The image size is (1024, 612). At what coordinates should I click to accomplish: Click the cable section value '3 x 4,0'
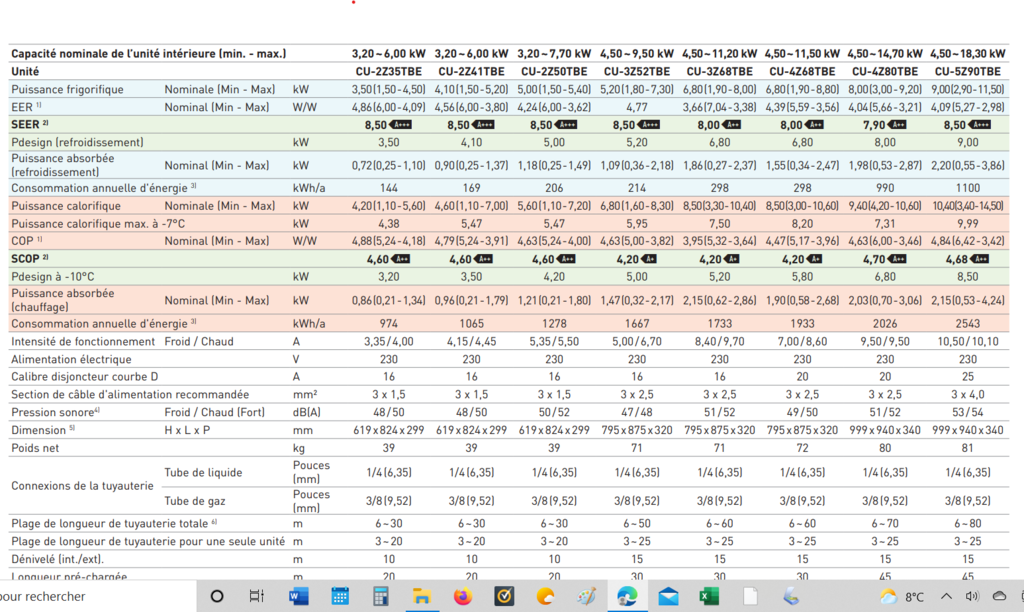pos(968,395)
